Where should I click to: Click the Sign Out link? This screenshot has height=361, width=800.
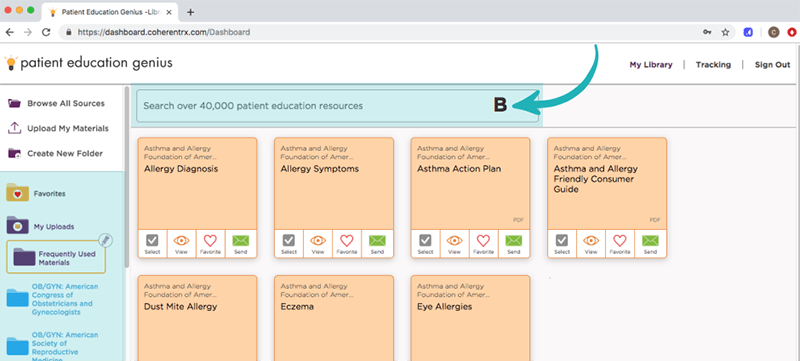pyautogui.click(x=772, y=65)
